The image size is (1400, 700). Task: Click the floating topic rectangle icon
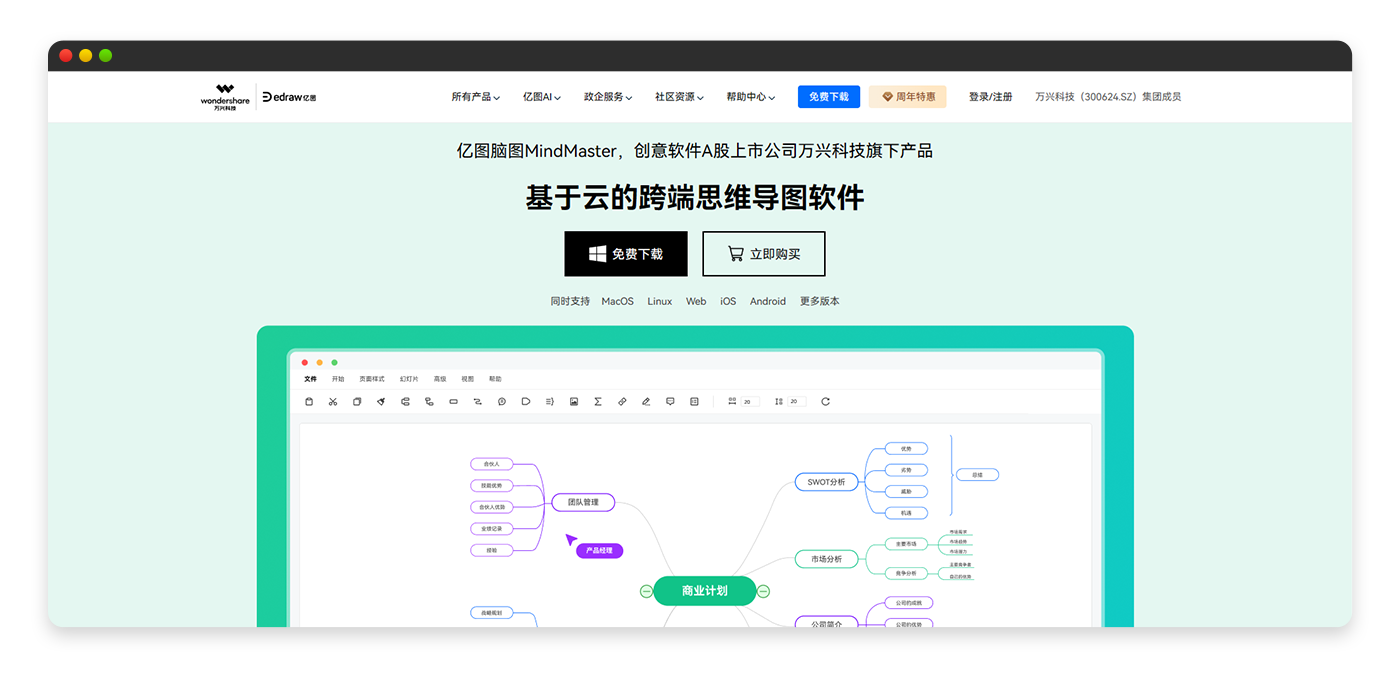point(453,401)
